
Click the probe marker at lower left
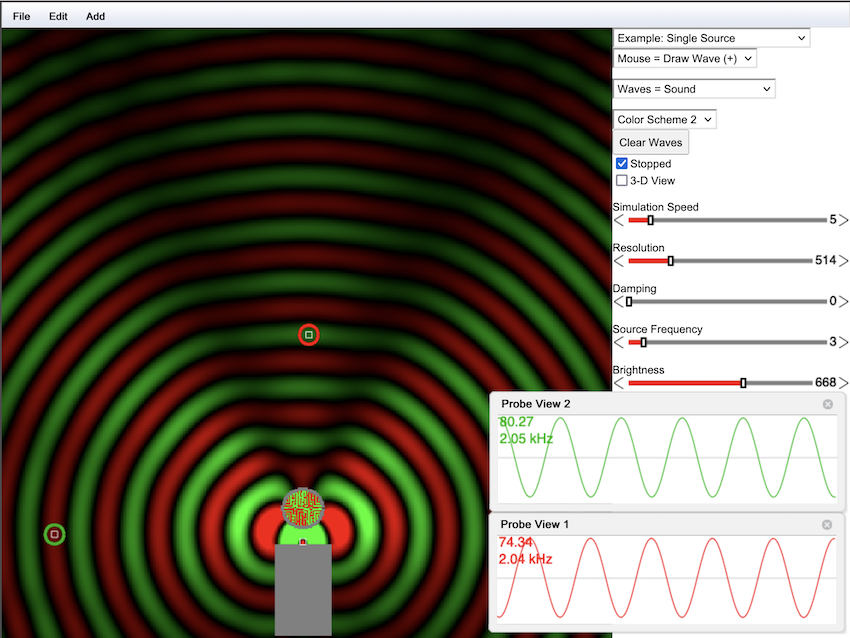tap(55, 535)
